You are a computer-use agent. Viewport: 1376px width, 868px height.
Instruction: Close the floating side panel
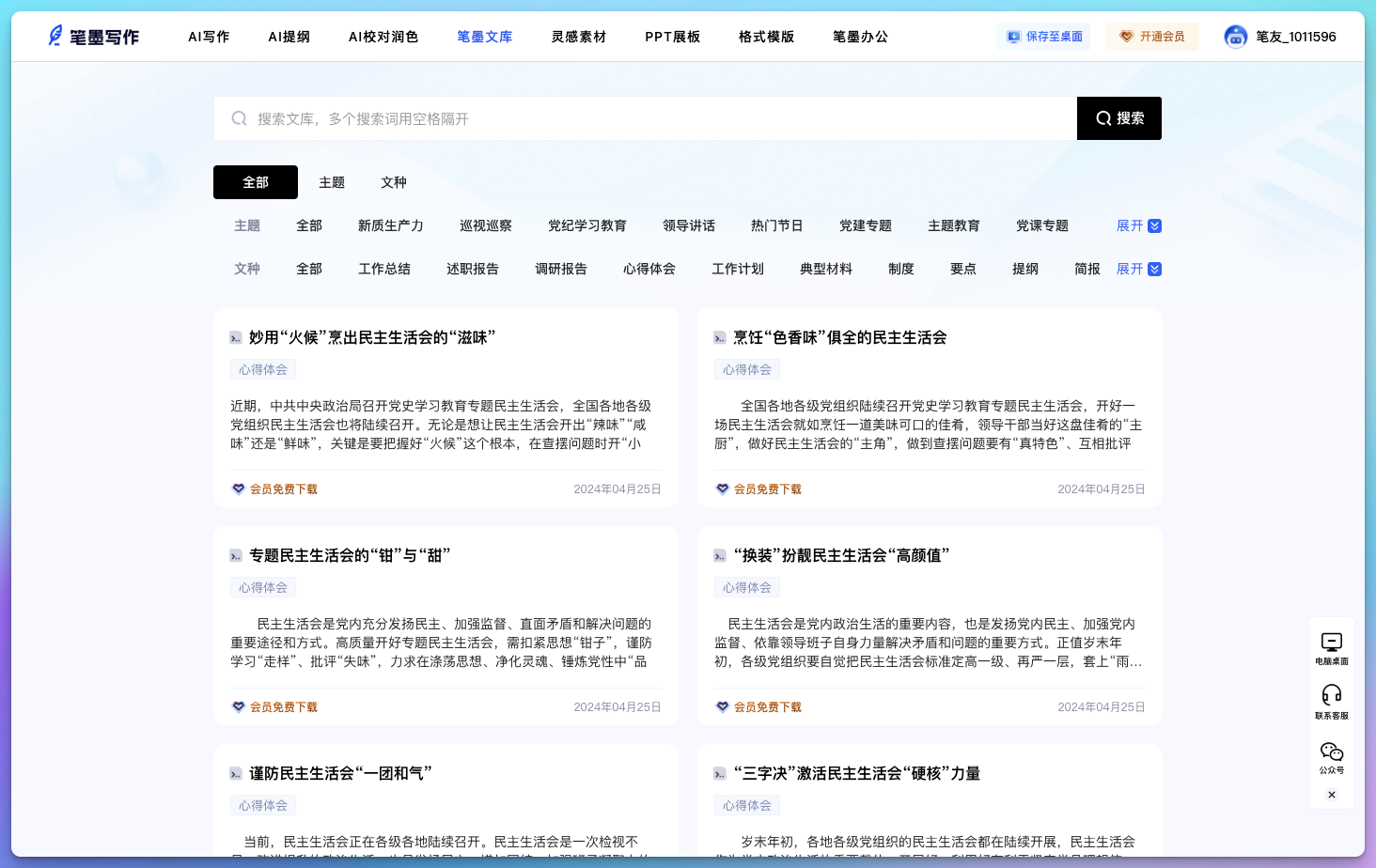pos(1331,795)
